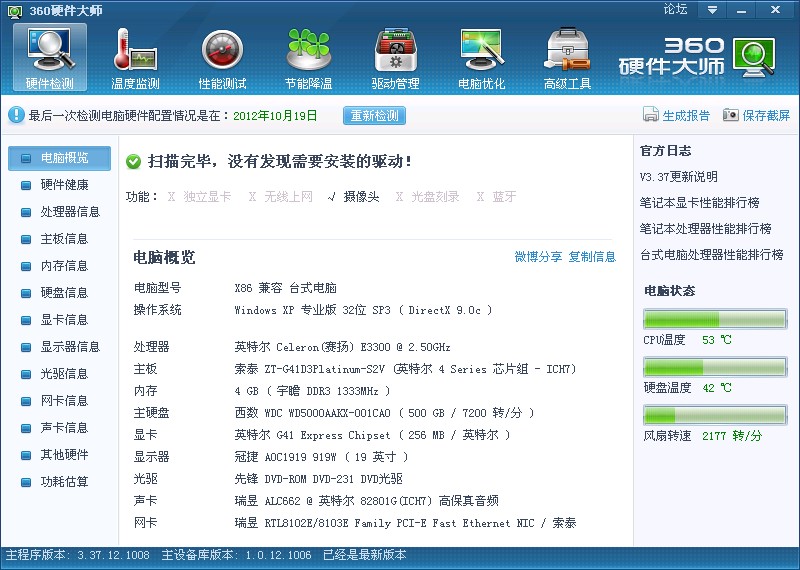
Task: Click the green checkmark scan status icon
Action: (x=134, y=162)
